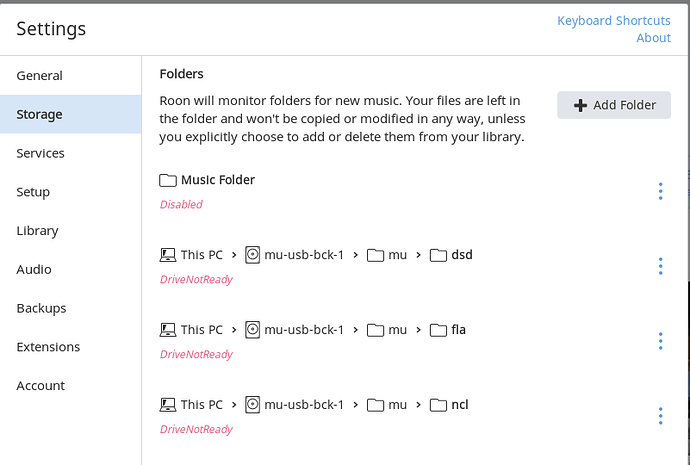Switch to the Backups tab
This screenshot has width=690, height=465.
click(70, 308)
